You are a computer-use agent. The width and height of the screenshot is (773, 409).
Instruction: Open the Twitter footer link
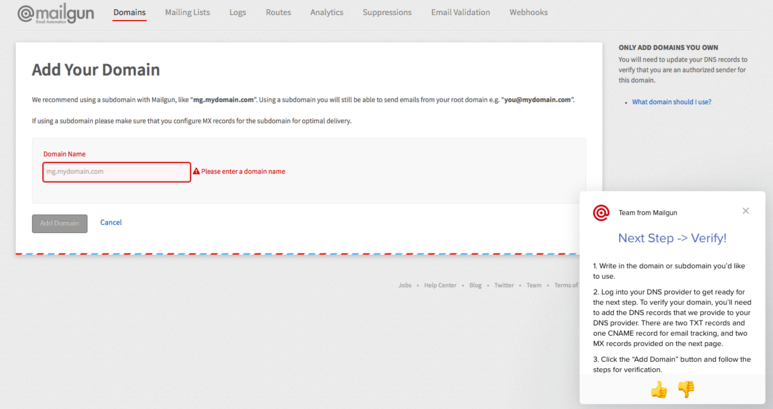[504, 285]
